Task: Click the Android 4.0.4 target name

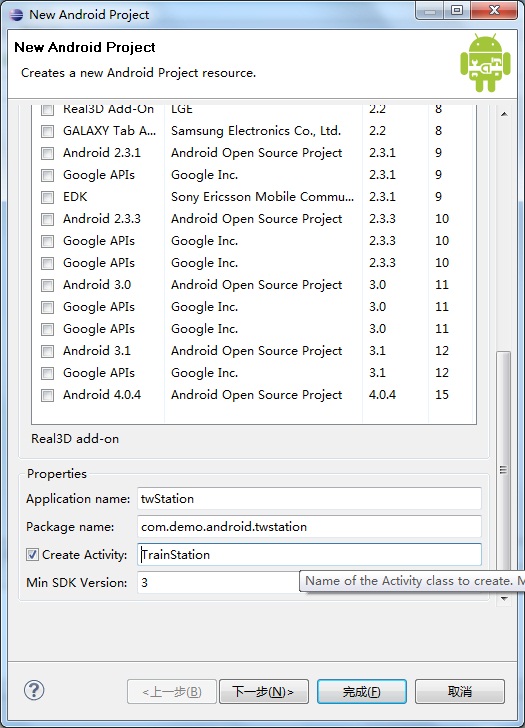Action: click(x=102, y=395)
